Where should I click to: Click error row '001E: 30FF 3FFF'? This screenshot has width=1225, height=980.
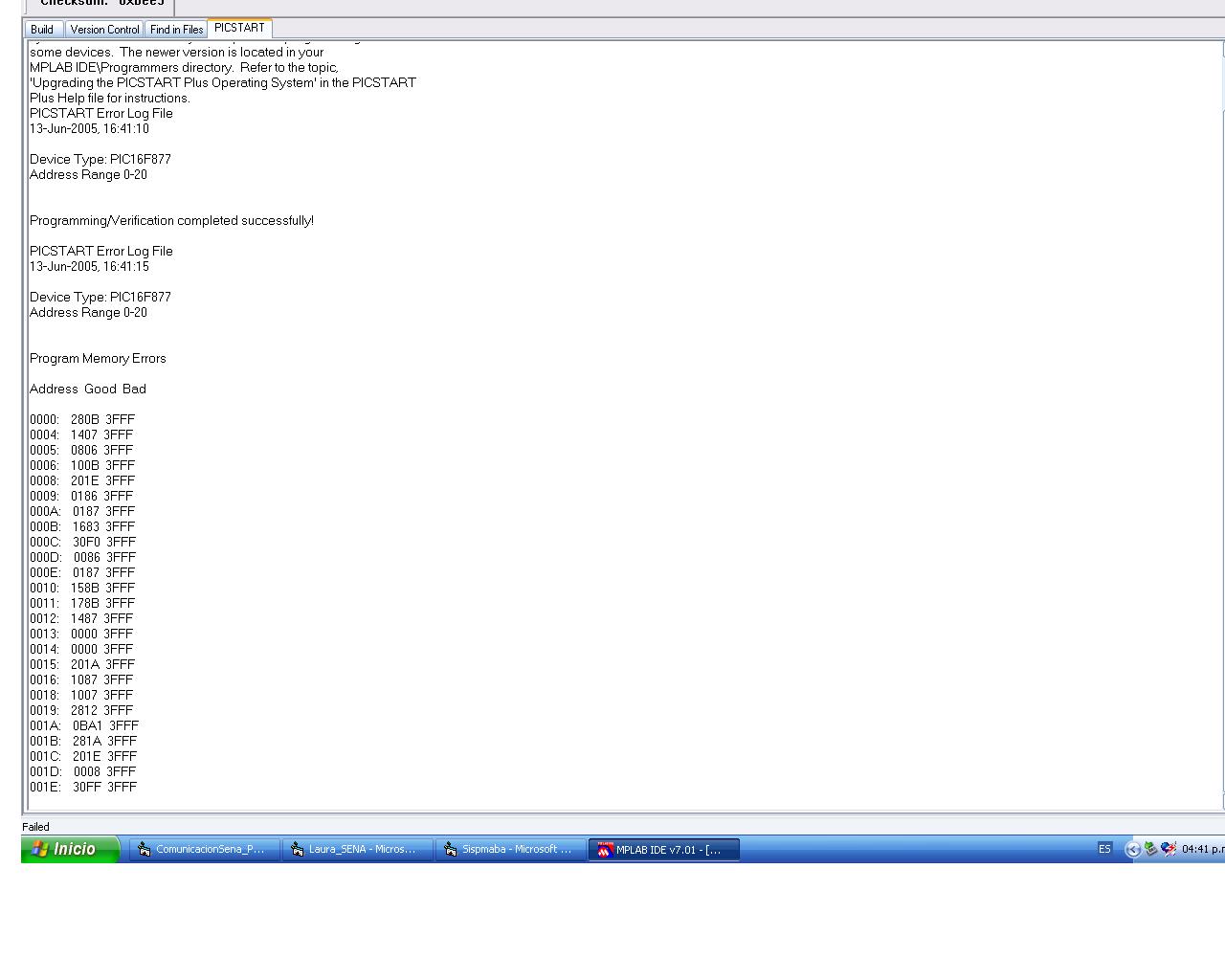click(x=83, y=787)
